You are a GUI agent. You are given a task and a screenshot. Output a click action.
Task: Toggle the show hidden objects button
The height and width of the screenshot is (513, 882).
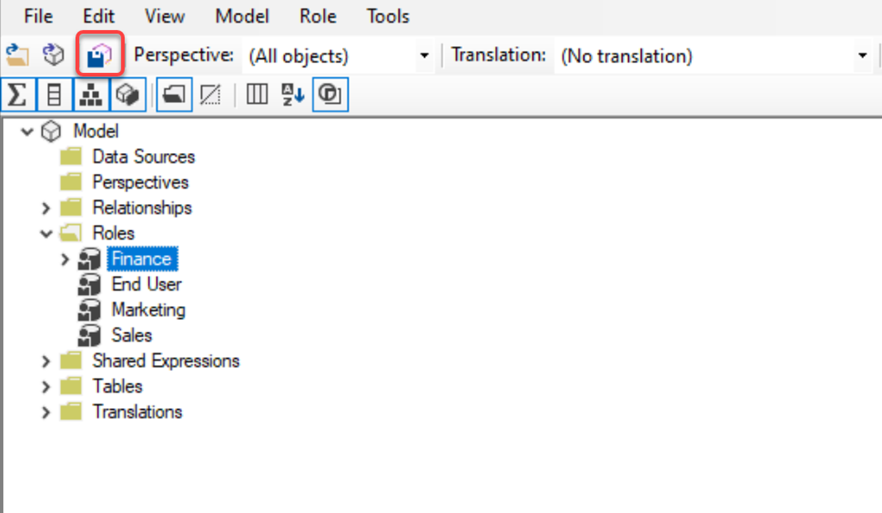tap(210, 95)
